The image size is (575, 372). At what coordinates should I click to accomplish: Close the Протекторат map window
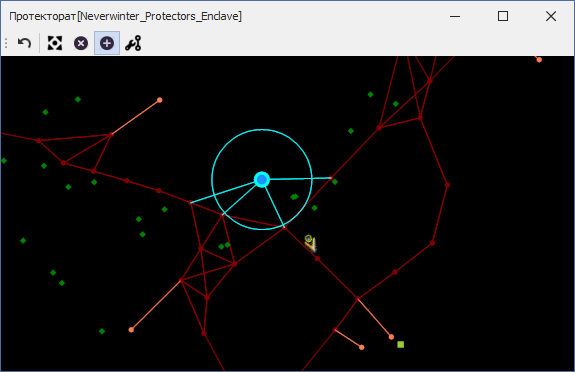coord(551,16)
